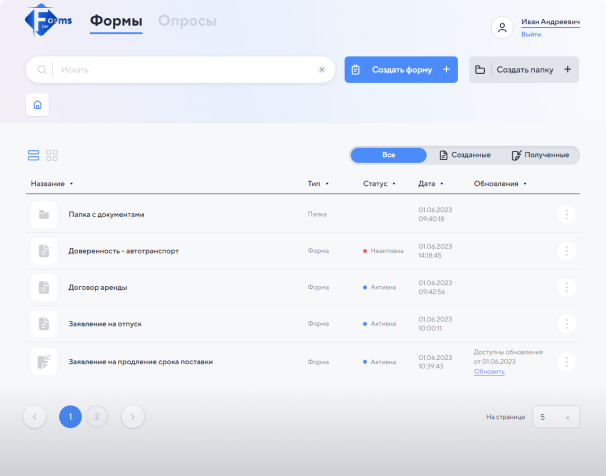The width and height of the screenshot is (606, 476).
Task: Go to page 2
Action: click(97, 417)
